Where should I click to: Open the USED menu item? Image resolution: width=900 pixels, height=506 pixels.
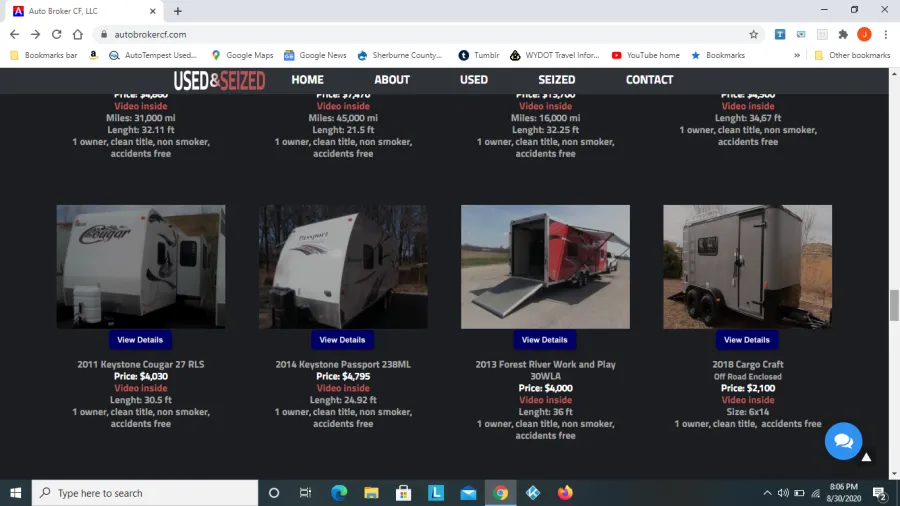coord(474,80)
